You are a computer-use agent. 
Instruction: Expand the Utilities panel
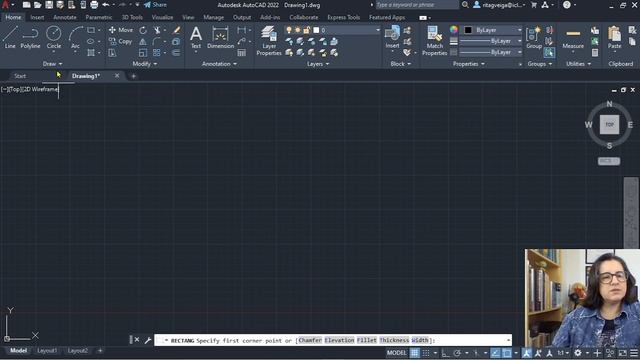pyautogui.click(x=578, y=64)
